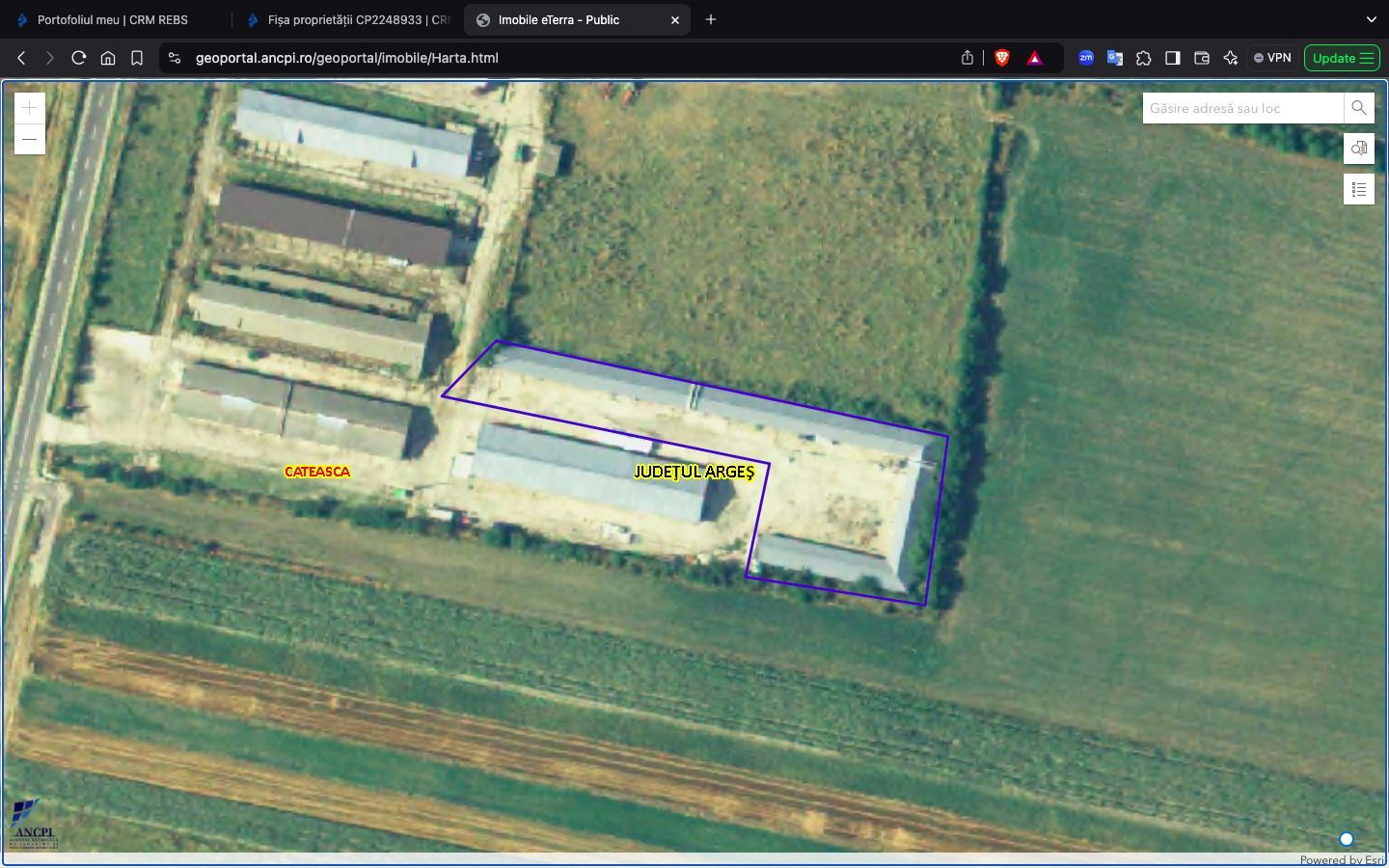The width and height of the screenshot is (1389, 868).
Task: Show the map legend
Action: pos(1358,189)
